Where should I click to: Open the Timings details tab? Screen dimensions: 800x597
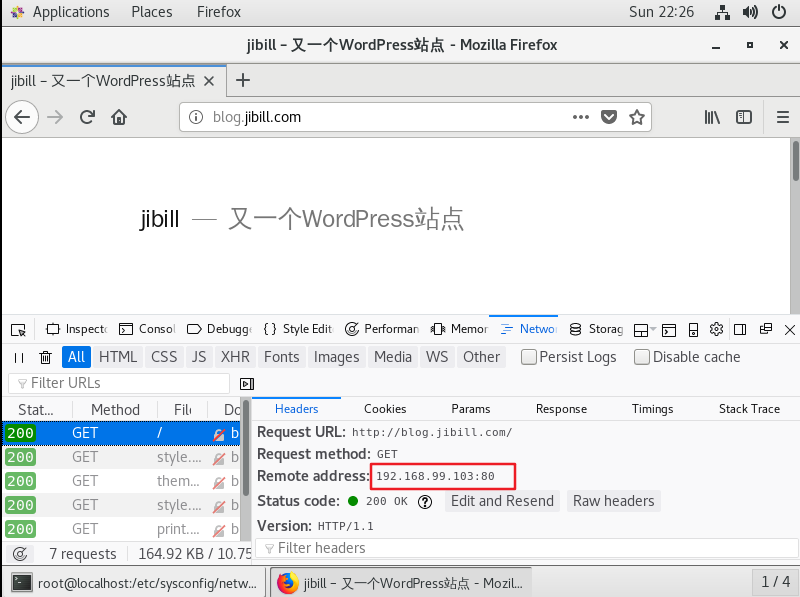(653, 409)
